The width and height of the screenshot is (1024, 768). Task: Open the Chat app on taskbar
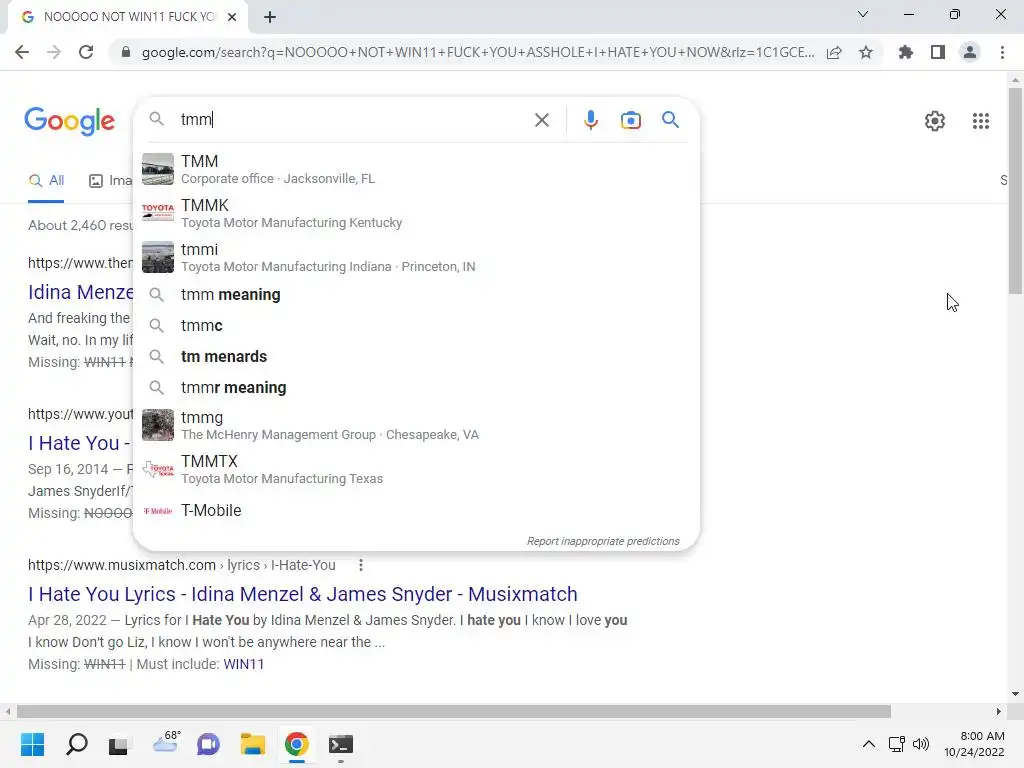click(x=208, y=744)
